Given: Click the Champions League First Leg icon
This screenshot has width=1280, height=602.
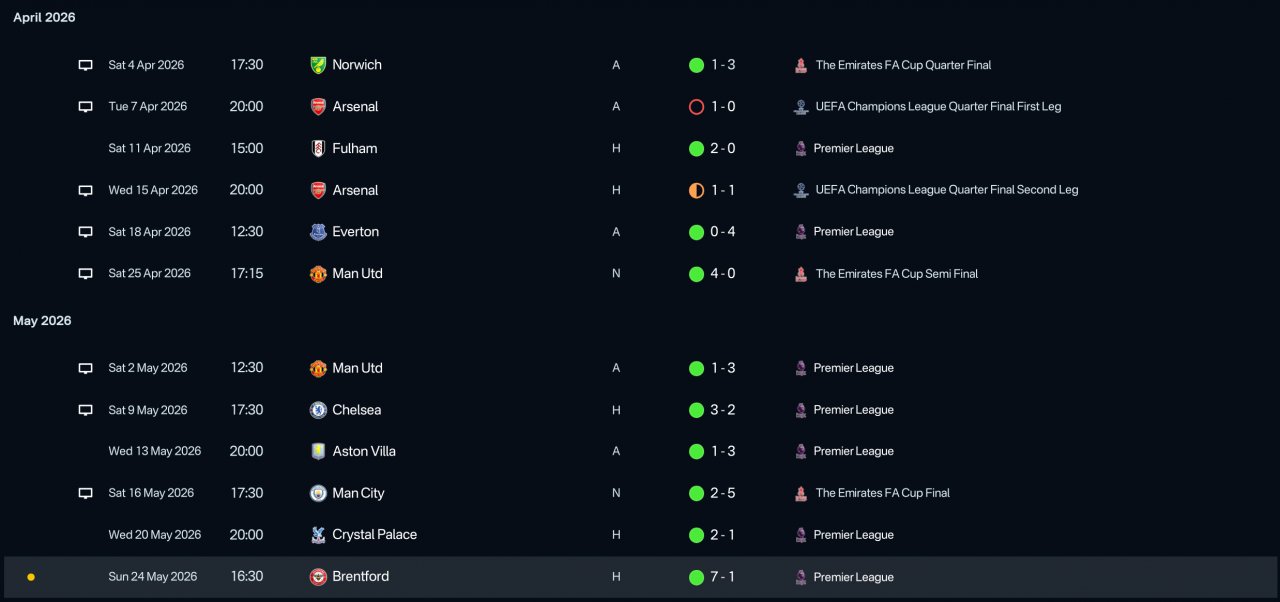Looking at the screenshot, I should (x=800, y=107).
